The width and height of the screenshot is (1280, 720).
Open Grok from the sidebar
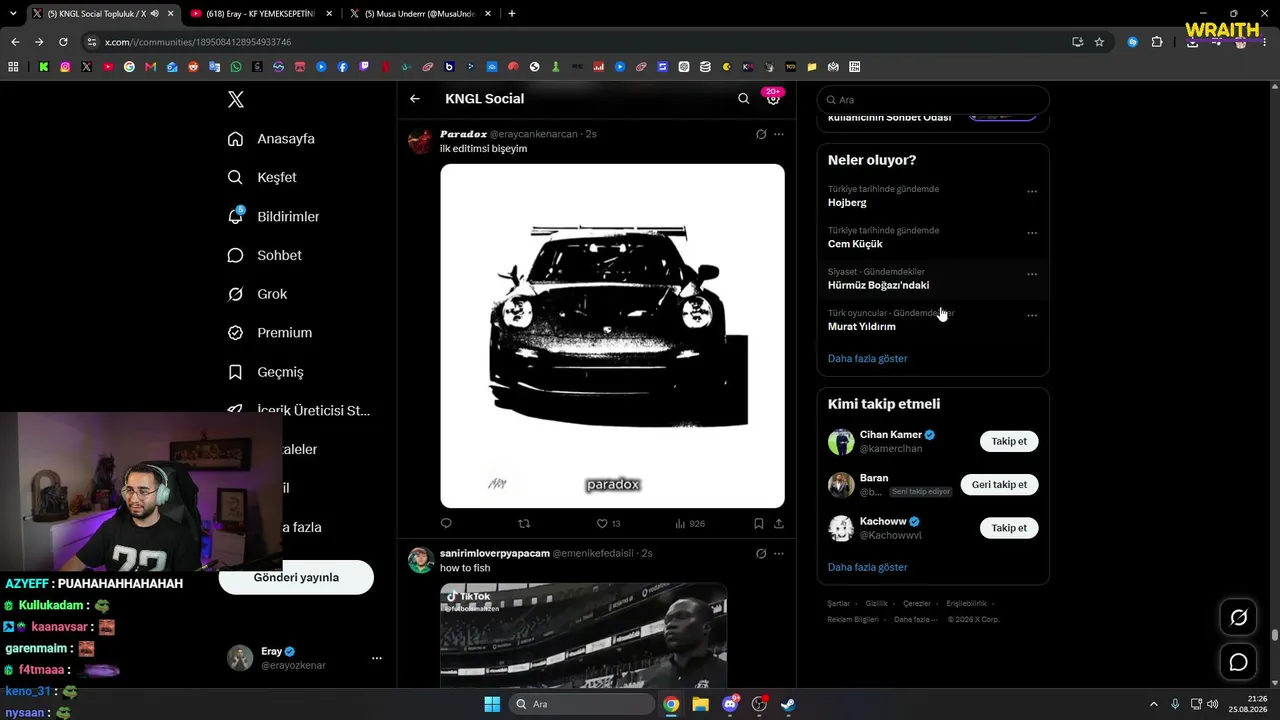pos(257,294)
